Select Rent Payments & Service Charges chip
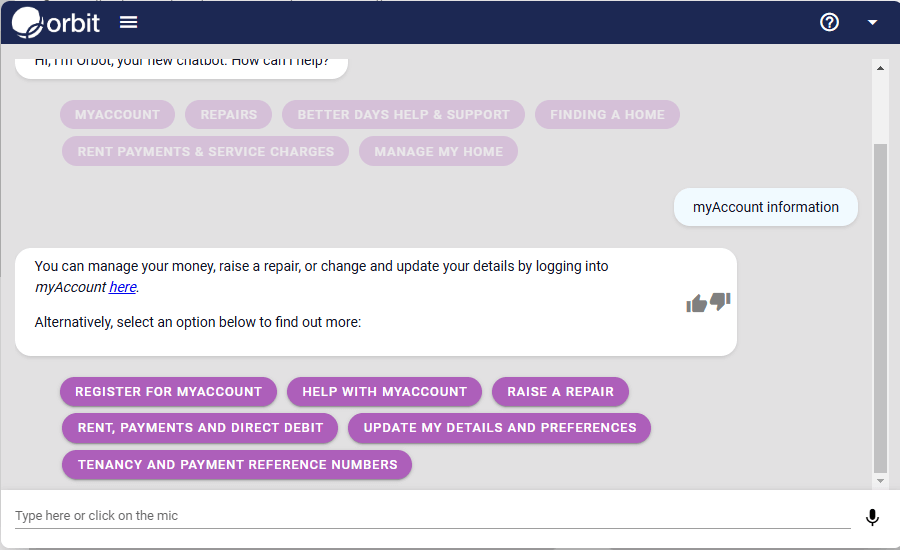 (205, 152)
